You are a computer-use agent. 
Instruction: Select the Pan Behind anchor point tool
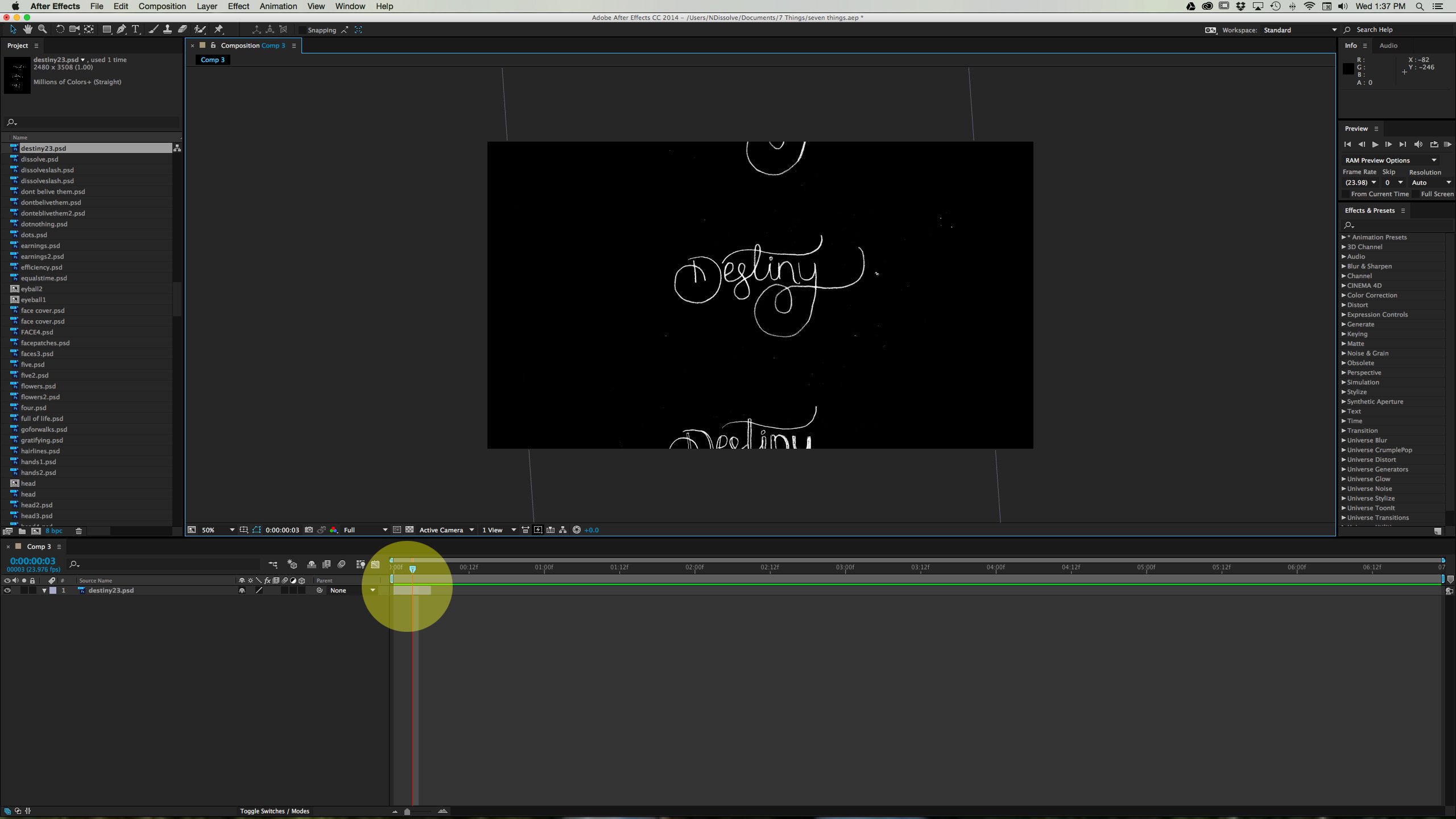89,29
